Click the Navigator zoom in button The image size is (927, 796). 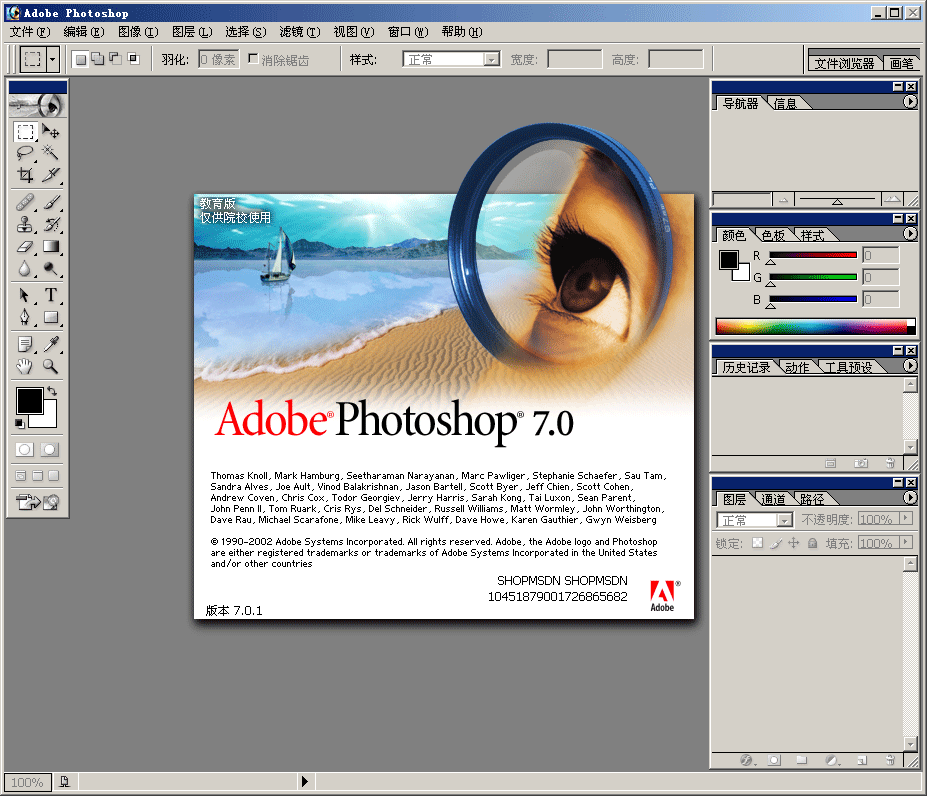[x=892, y=200]
